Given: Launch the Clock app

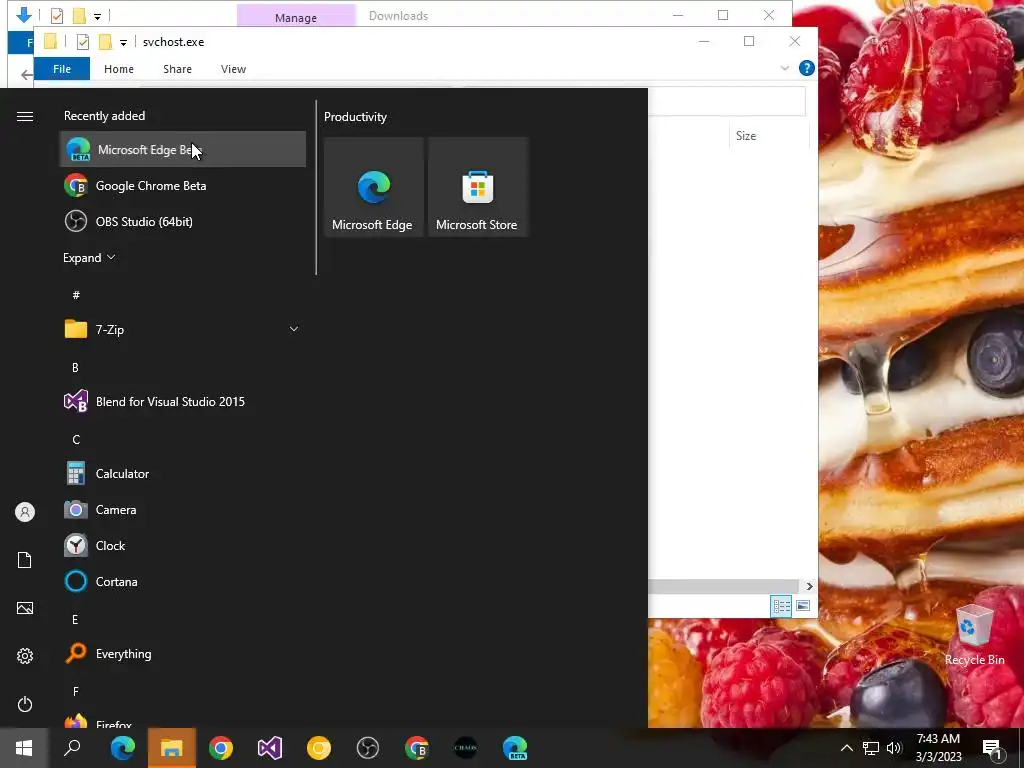Looking at the screenshot, I should pyautogui.click(x=183, y=545).
